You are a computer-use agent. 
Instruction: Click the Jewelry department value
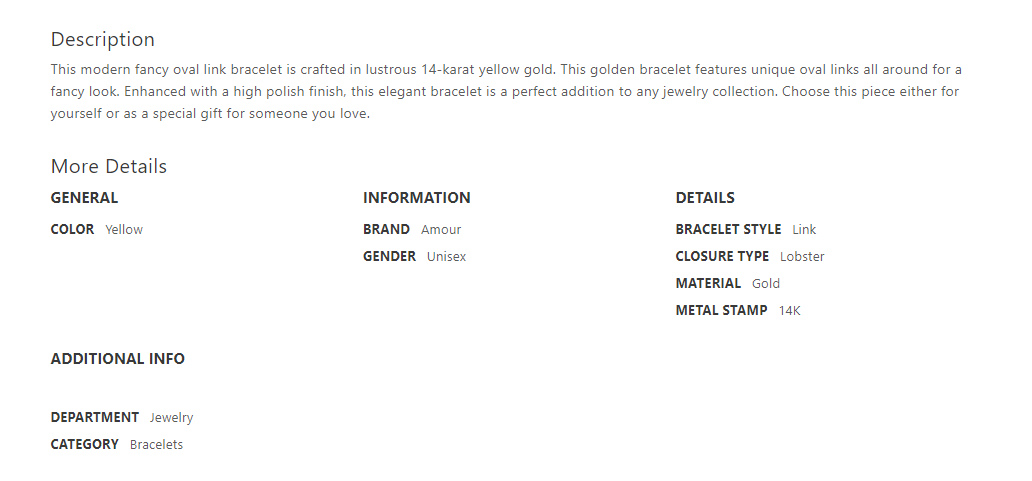pos(171,418)
